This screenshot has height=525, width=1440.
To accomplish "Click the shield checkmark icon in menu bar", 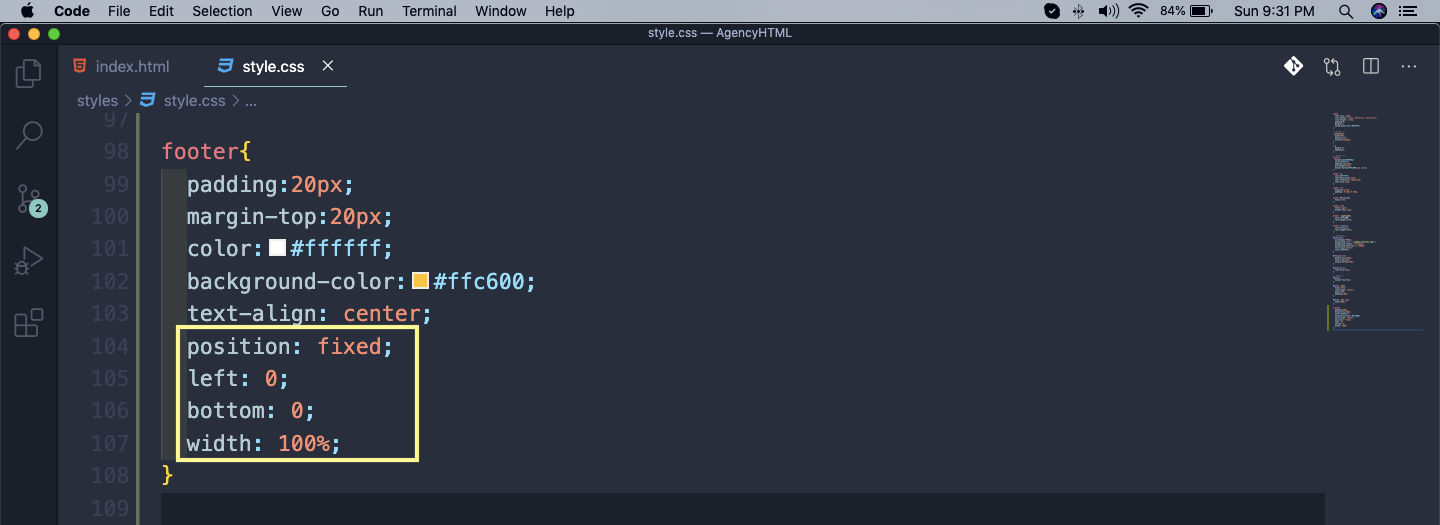I will [x=1052, y=11].
